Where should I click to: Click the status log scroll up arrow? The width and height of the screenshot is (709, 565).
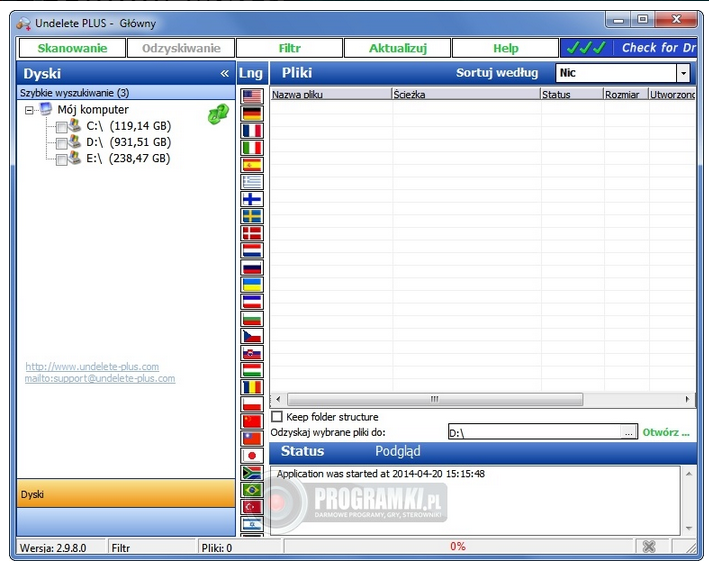tap(689, 474)
